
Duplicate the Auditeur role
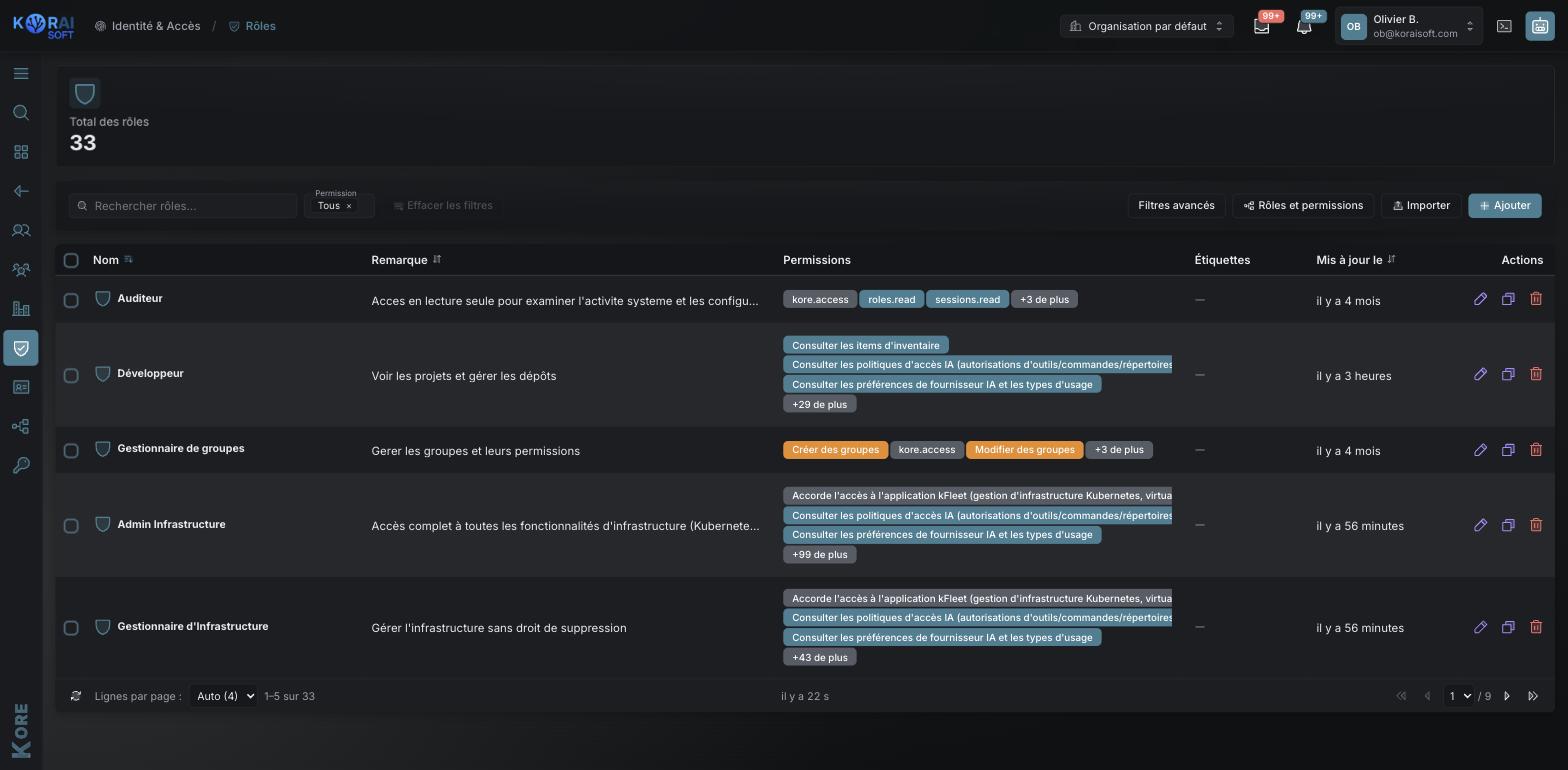[1508, 299]
